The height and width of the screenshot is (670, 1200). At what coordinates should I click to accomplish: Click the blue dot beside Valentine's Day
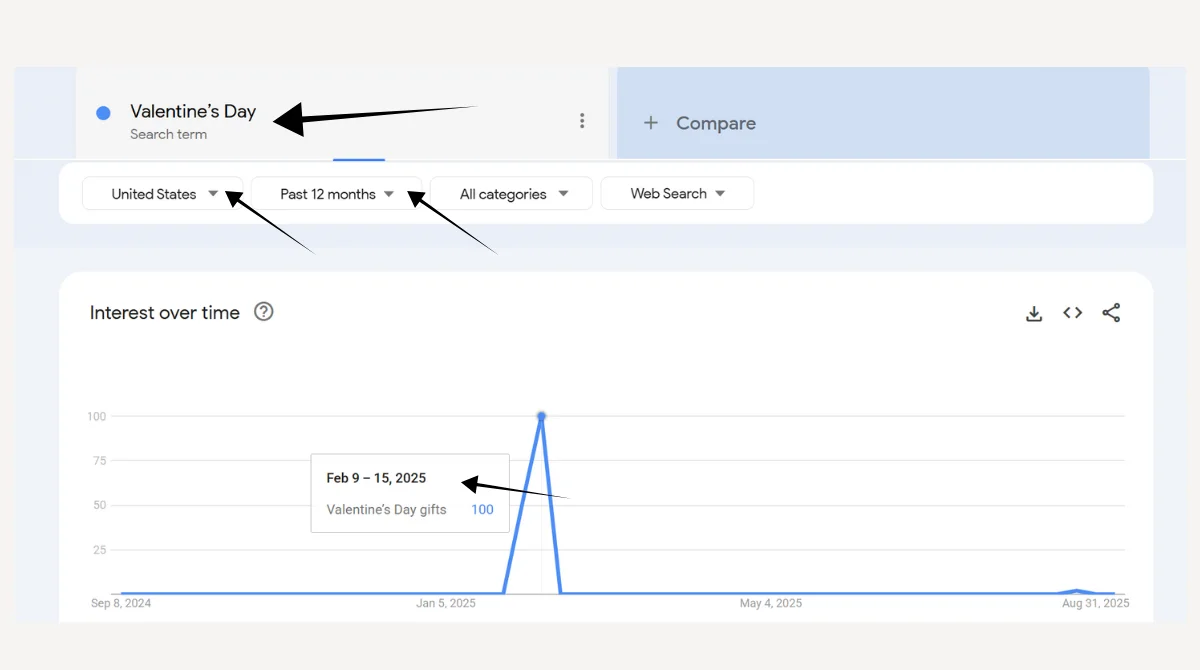click(x=103, y=113)
